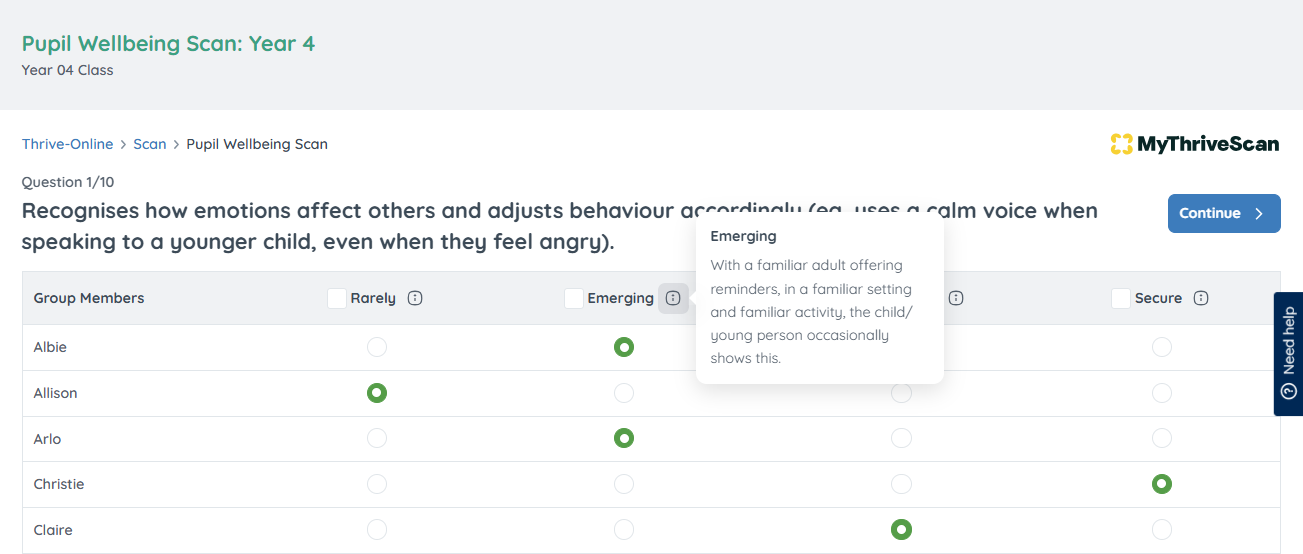
Task: Click info icon next to Secure
Action: [1201, 298]
